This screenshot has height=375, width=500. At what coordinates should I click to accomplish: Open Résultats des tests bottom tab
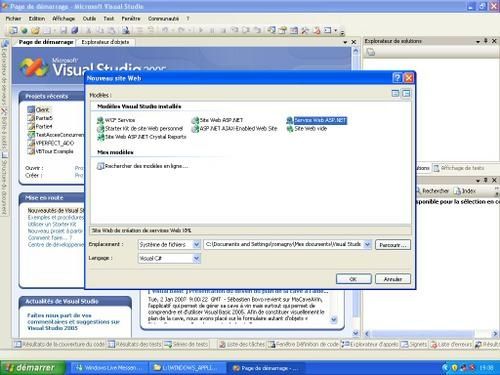tap(135, 344)
